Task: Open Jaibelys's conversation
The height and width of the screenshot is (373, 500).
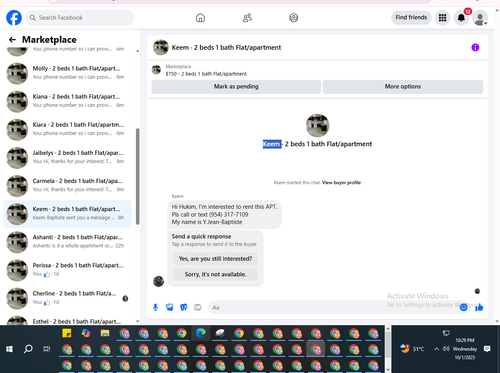Action: pos(67,157)
